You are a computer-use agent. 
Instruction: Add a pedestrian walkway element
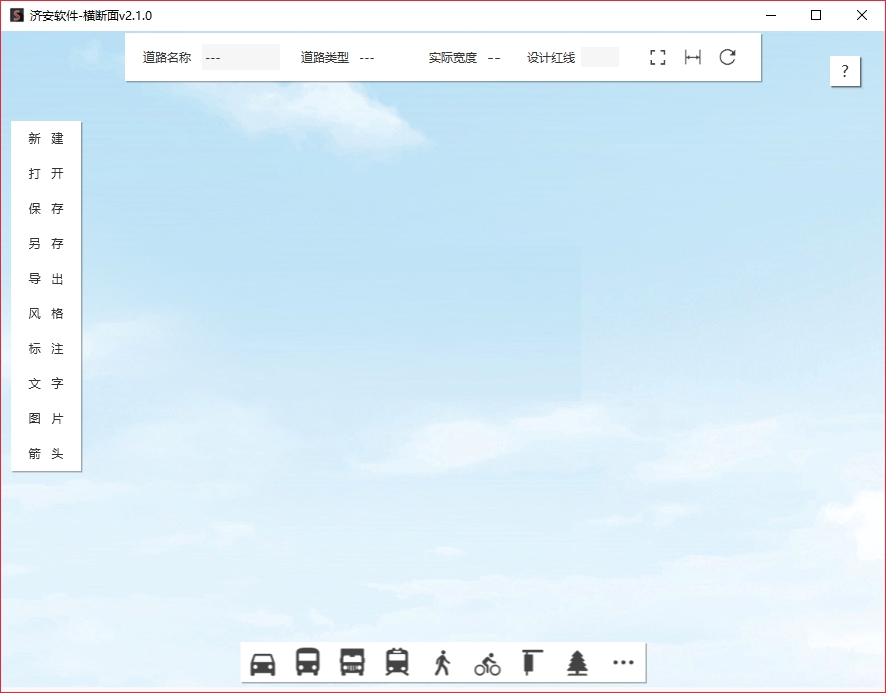(442, 662)
